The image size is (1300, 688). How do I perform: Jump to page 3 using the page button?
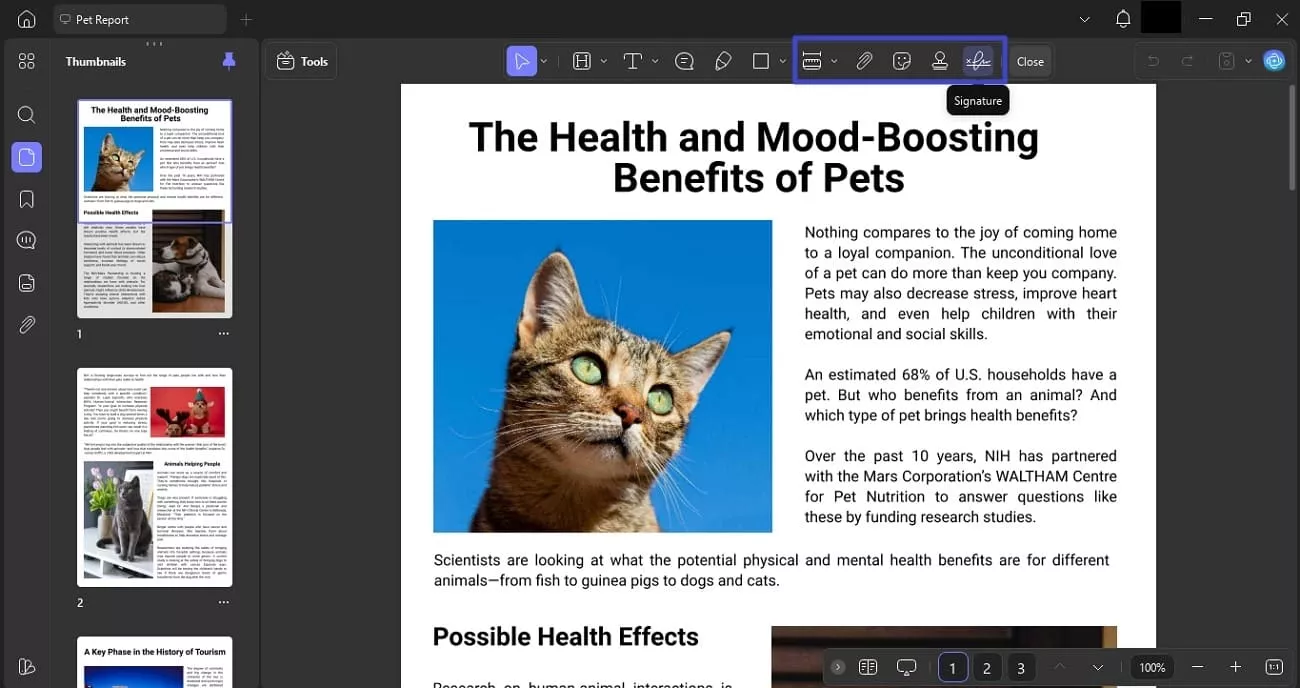pos(1021,666)
